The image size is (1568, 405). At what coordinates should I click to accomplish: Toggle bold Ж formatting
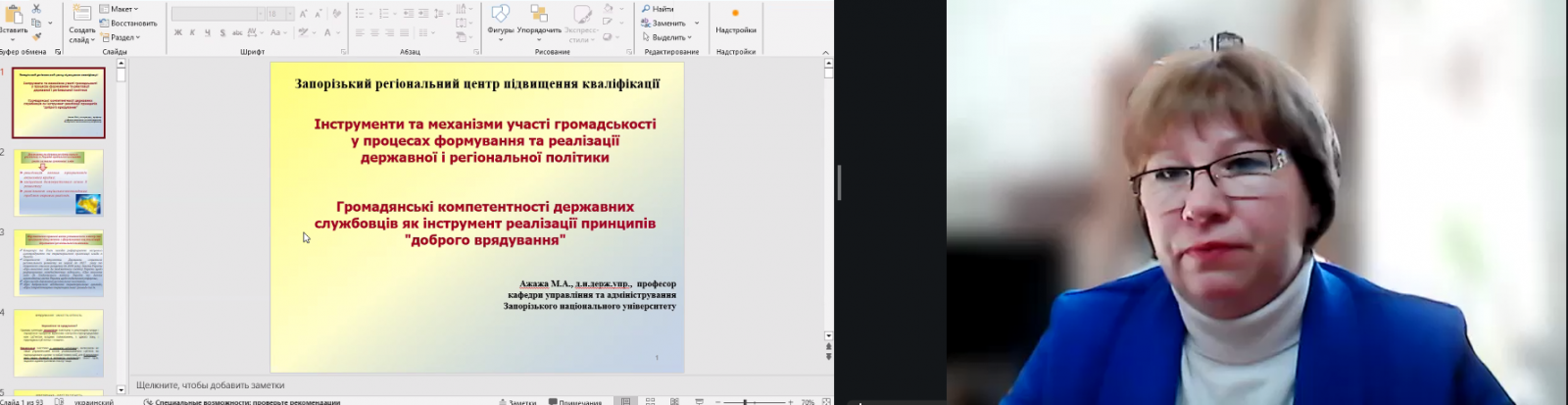click(x=178, y=32)
